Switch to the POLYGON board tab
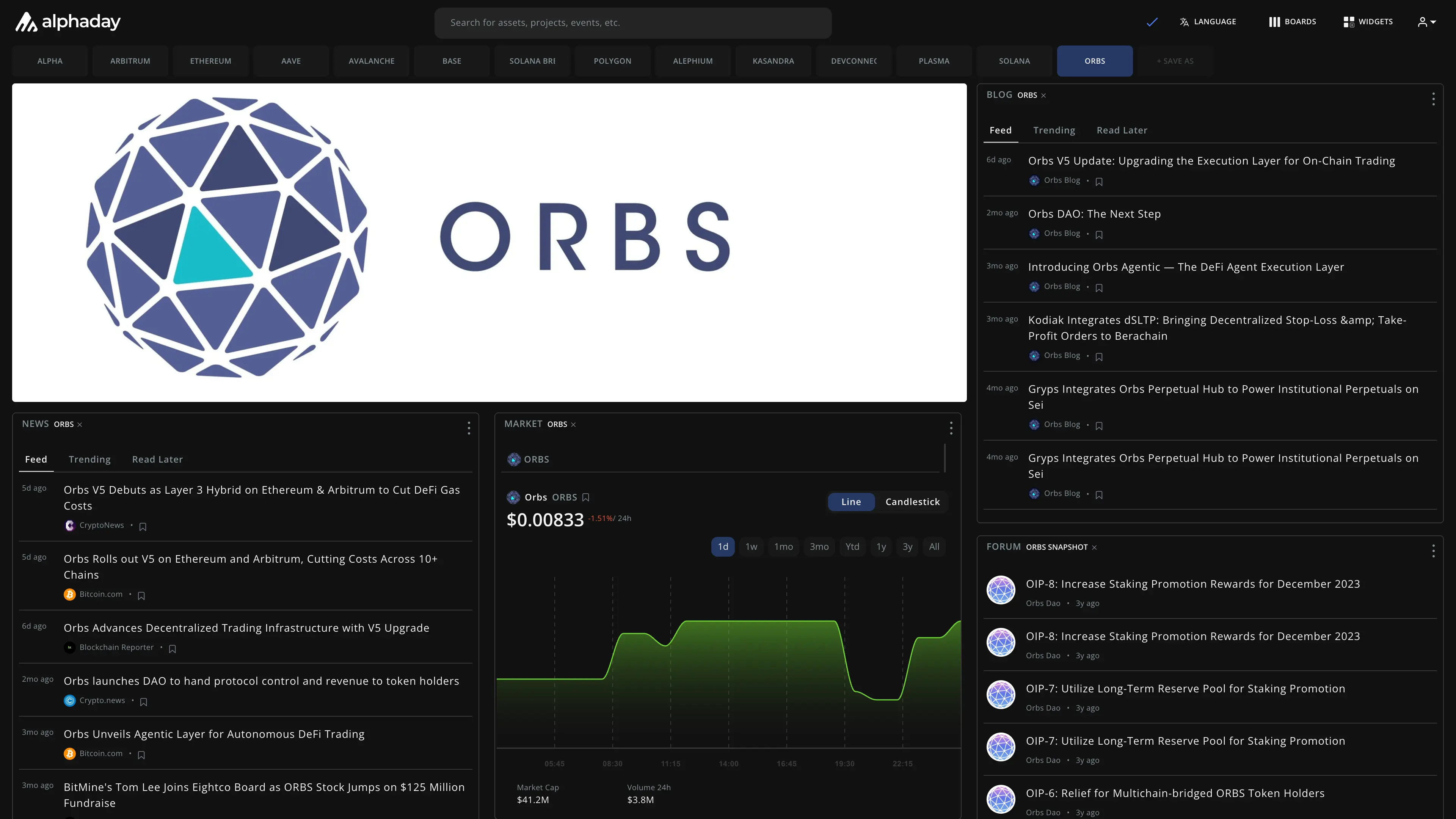This screenshot has width=1456, height=819. tap(613, 61)
